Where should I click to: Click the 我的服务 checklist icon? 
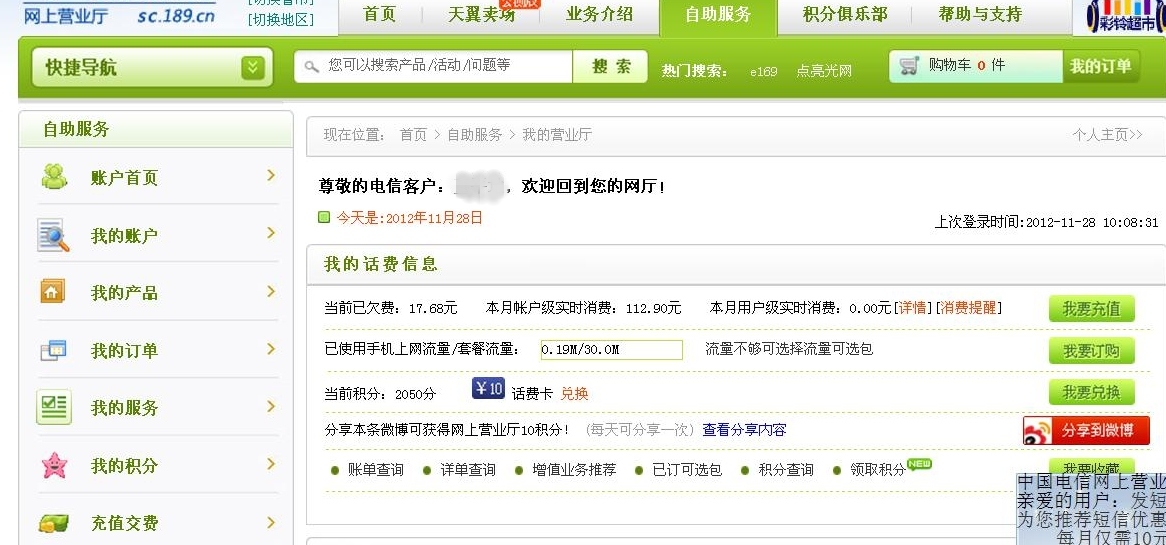[x=54, y=407]
